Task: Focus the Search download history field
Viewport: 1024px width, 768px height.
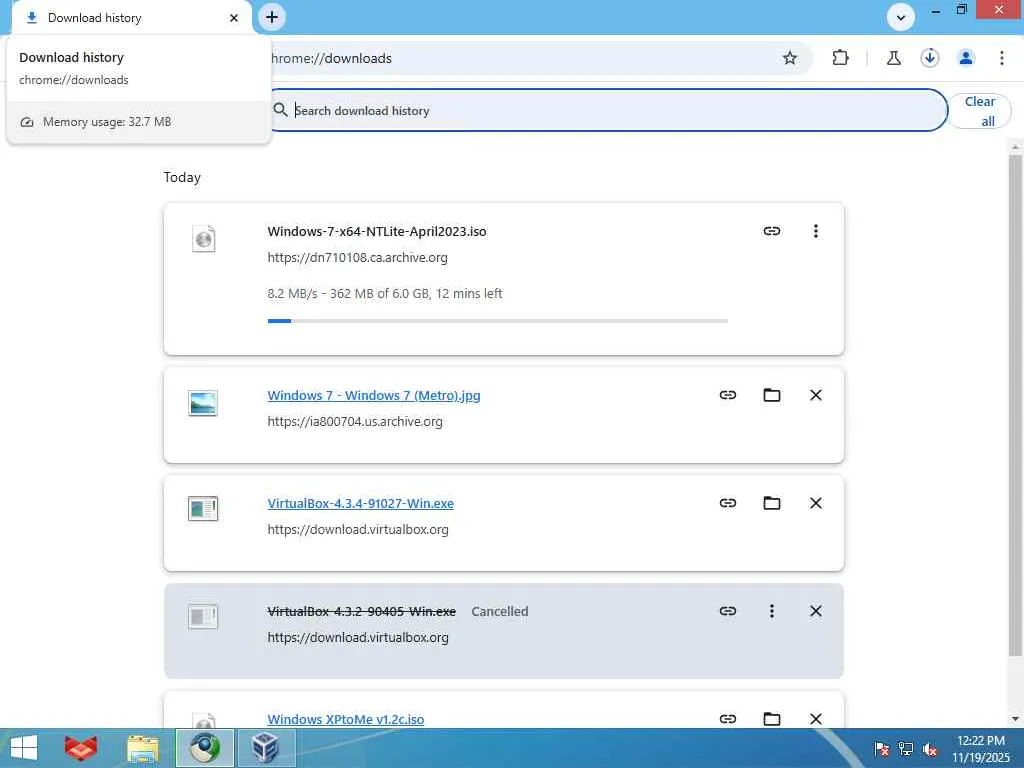Action: click(x=607, y=110)
